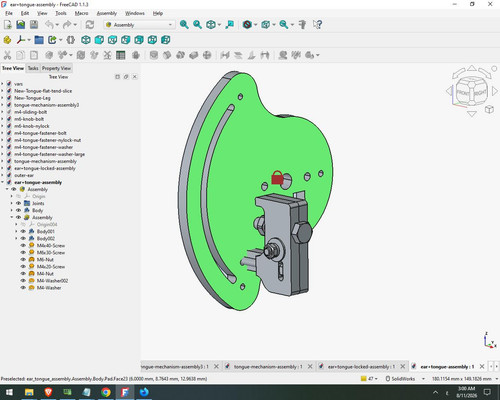Open the Assembly workbench selector dropdown

coord(139,25)
